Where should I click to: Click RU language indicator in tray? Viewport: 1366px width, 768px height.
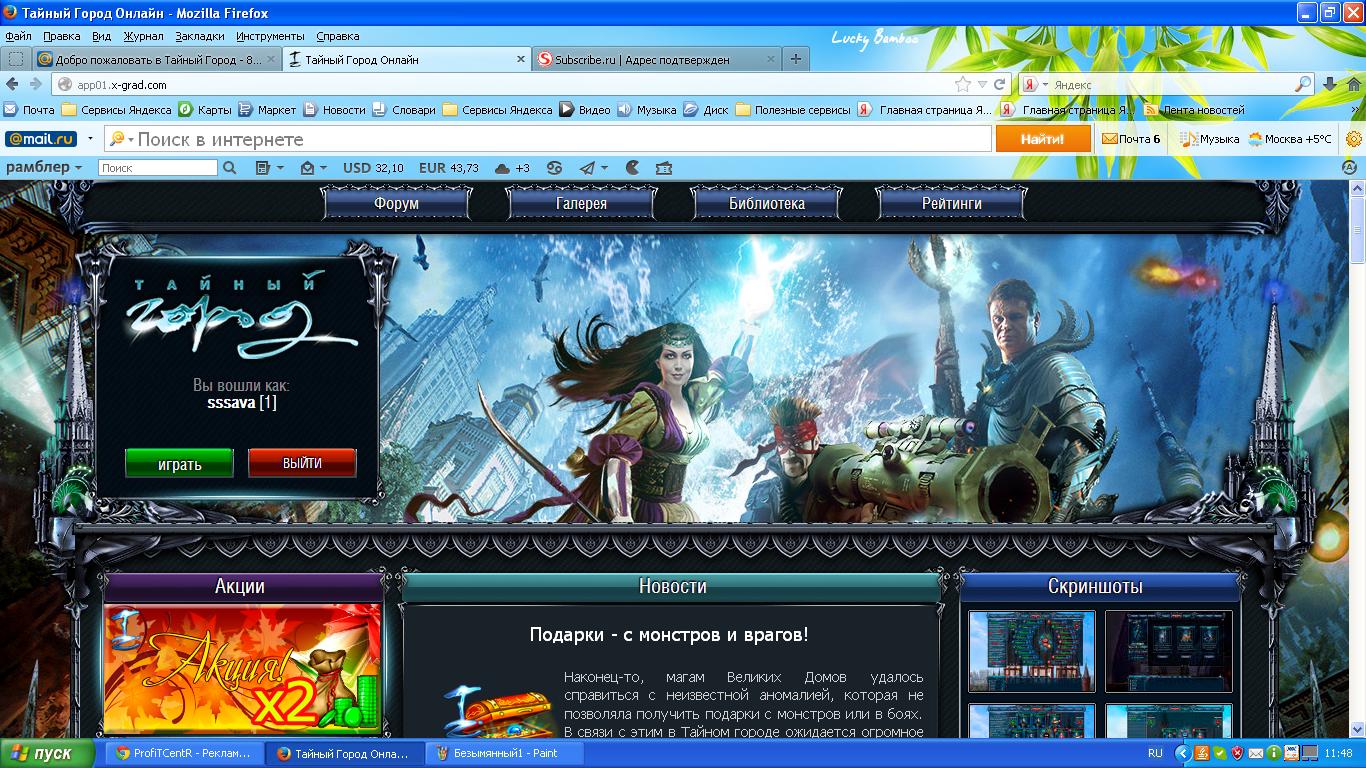pyautogui.click(x=1155, y=753)
